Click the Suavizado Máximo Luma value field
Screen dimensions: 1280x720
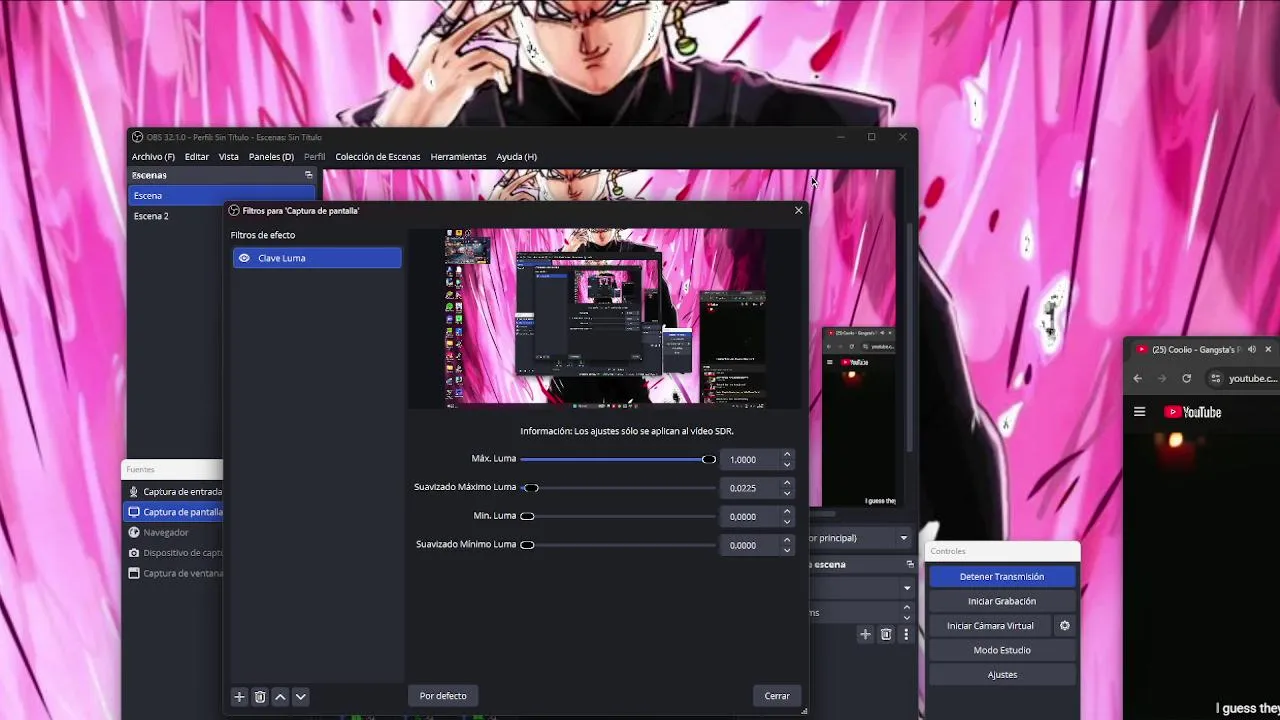tap(750, 488)
